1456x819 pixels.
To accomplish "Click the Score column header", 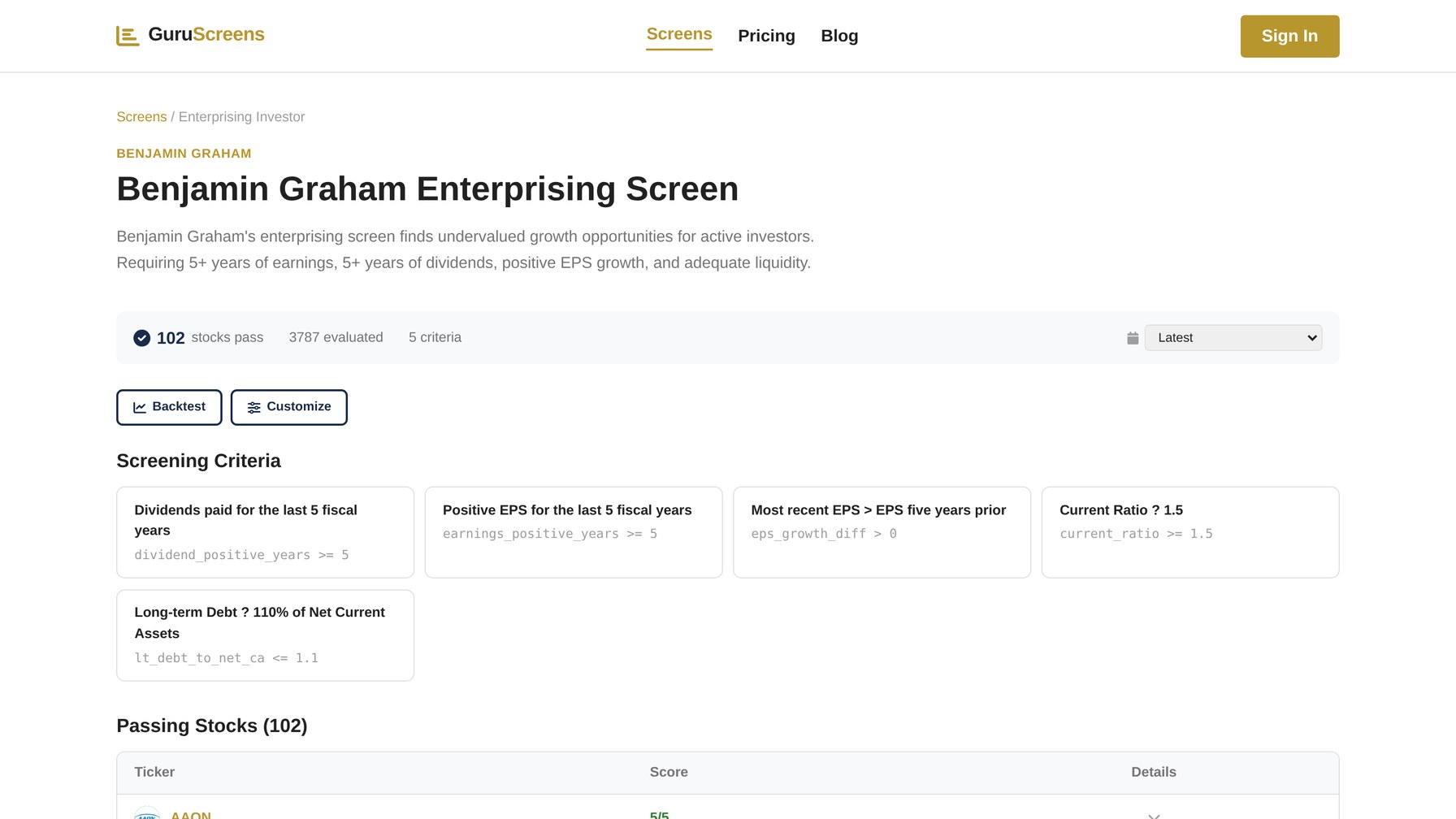I will tap(669, 772).
